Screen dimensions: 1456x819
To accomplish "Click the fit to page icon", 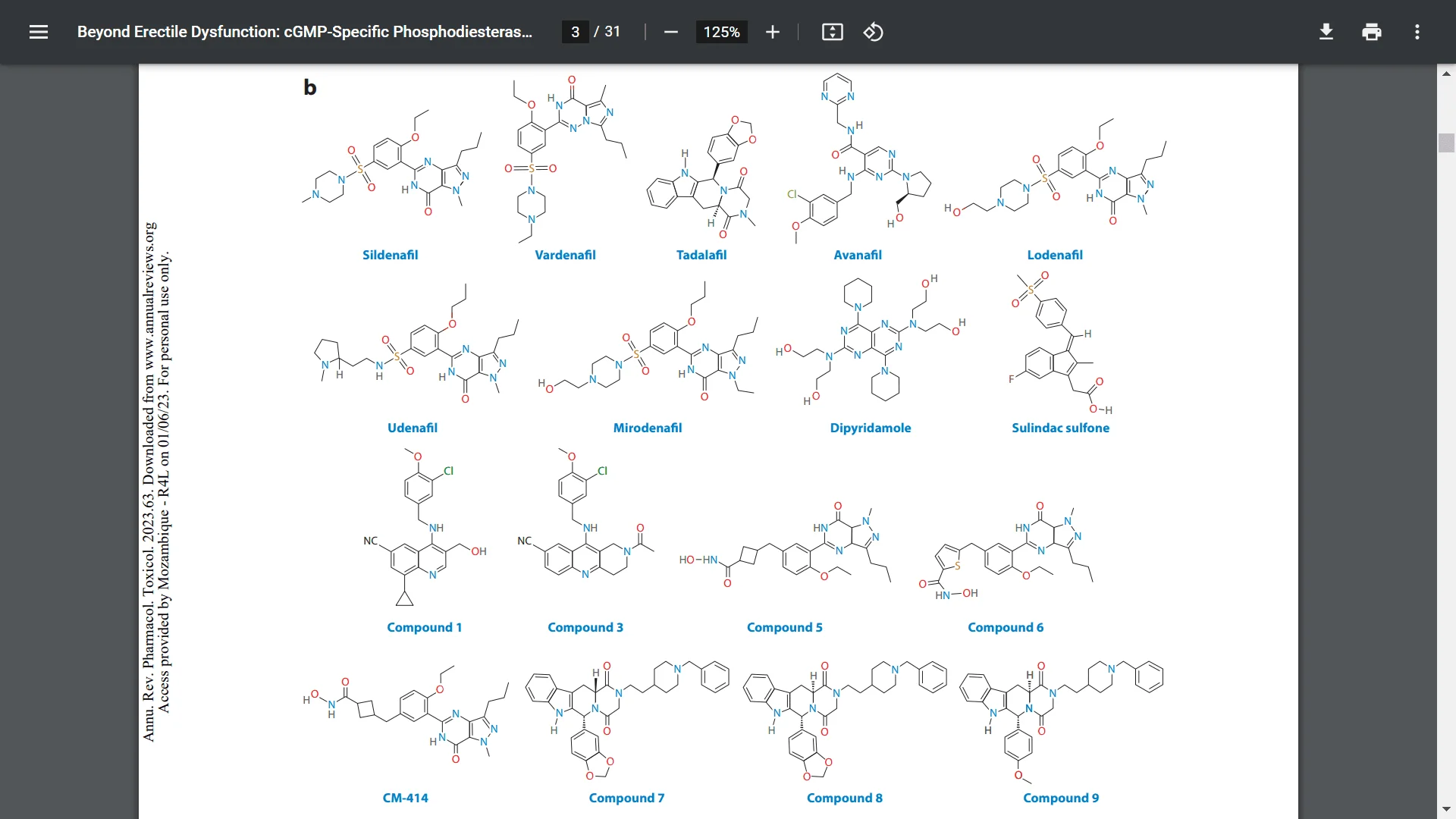I will click(833, 32).
